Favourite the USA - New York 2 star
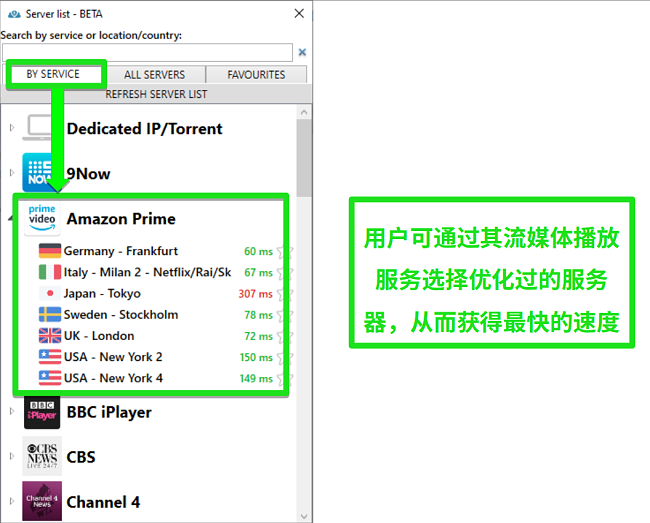The image size is (650, 523). pos(285,357)
